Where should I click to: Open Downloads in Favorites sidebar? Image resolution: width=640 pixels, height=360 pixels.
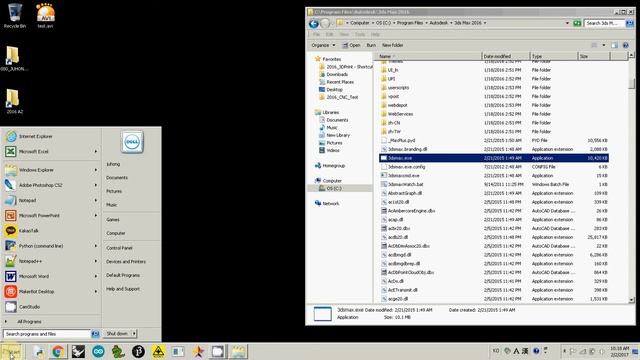[337, 75]
